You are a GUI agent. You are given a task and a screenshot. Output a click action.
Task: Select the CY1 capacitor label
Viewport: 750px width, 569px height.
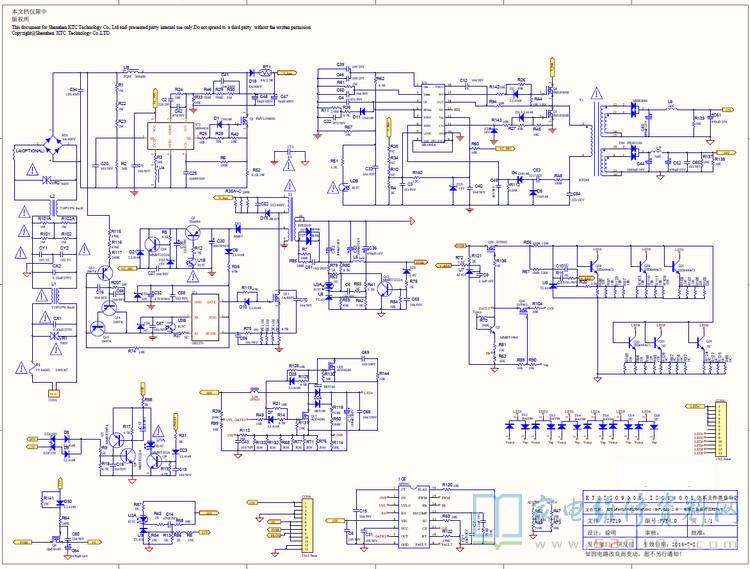[43, 249]
